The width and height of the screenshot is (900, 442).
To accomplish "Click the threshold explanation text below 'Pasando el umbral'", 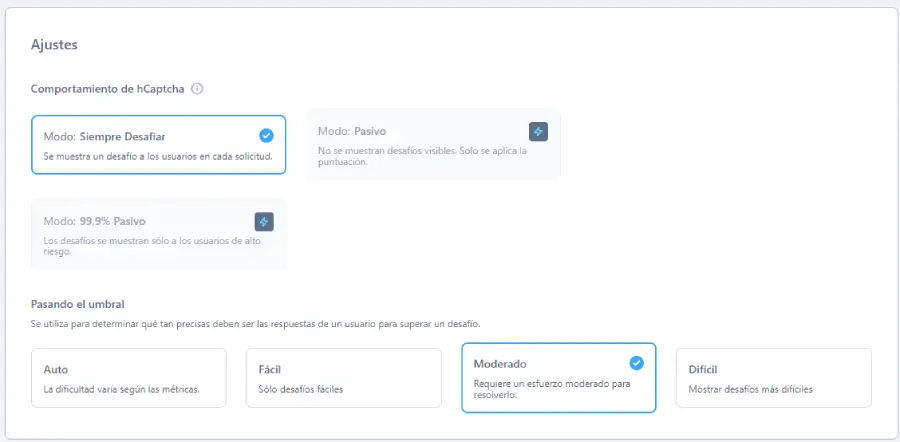I will [255, 324].
